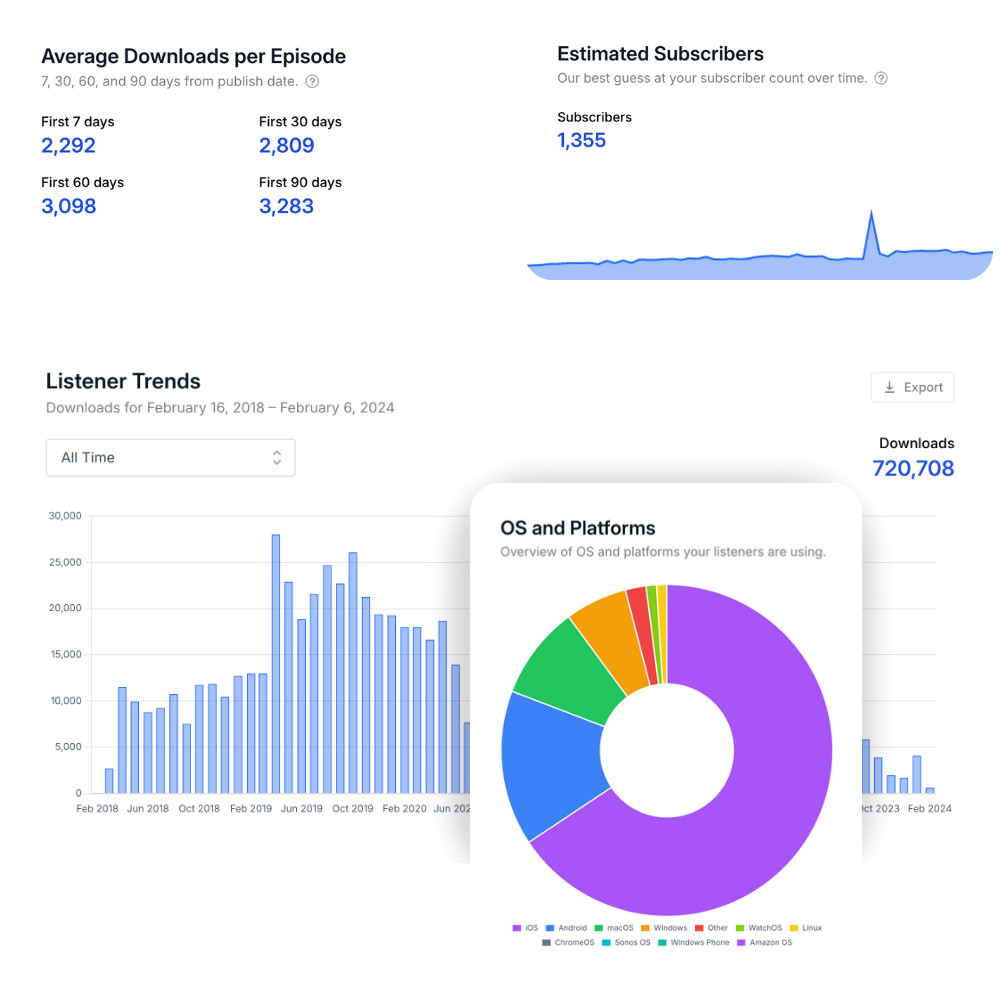
Task: Toggle the macOS legend entry
Action: coord(614,928)
